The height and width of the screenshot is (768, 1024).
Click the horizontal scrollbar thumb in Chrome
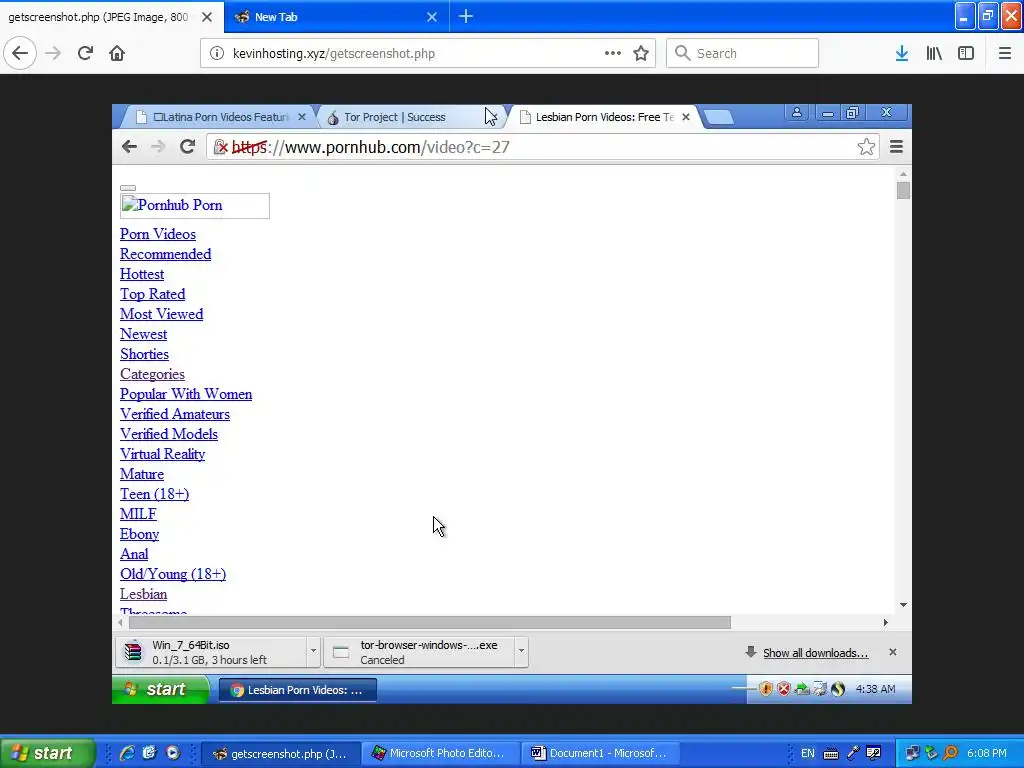[430, 622]
